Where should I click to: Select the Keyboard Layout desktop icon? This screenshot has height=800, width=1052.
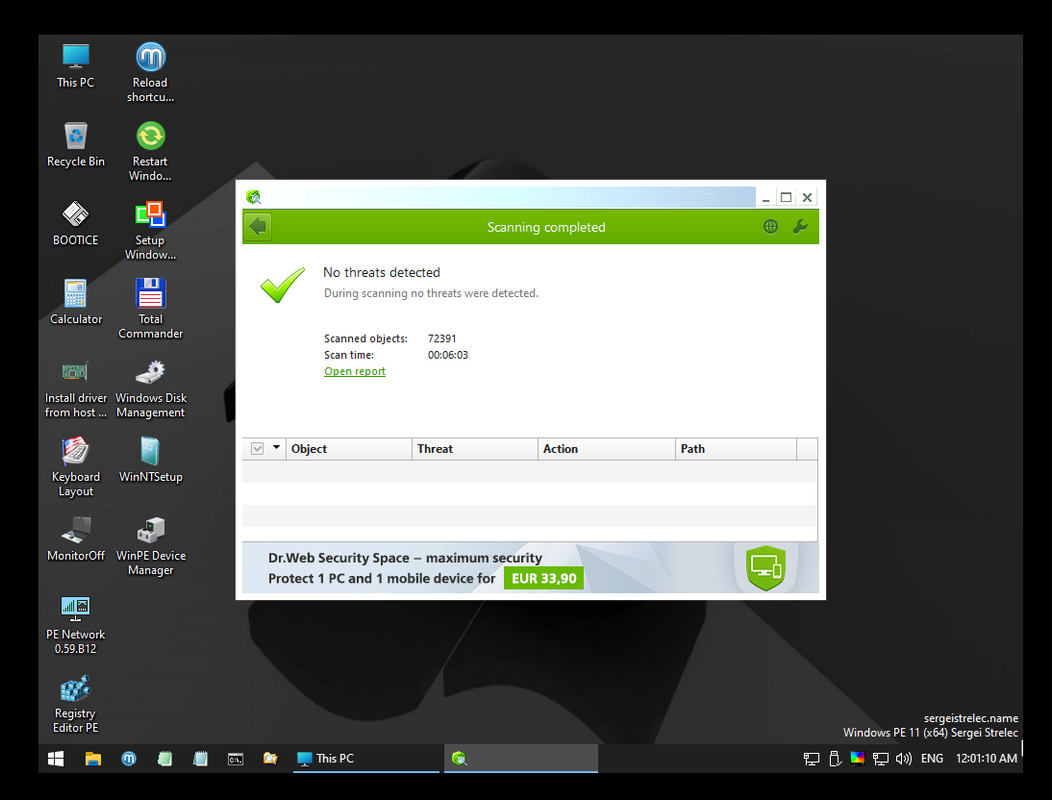(75, 467)
